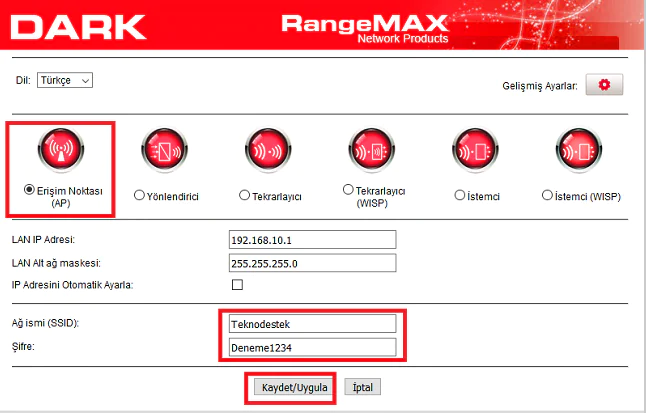Click the Yönlendirici router mode icon
Image resolution: width=646 pixels, height=413 pixels.
point(164,150)
